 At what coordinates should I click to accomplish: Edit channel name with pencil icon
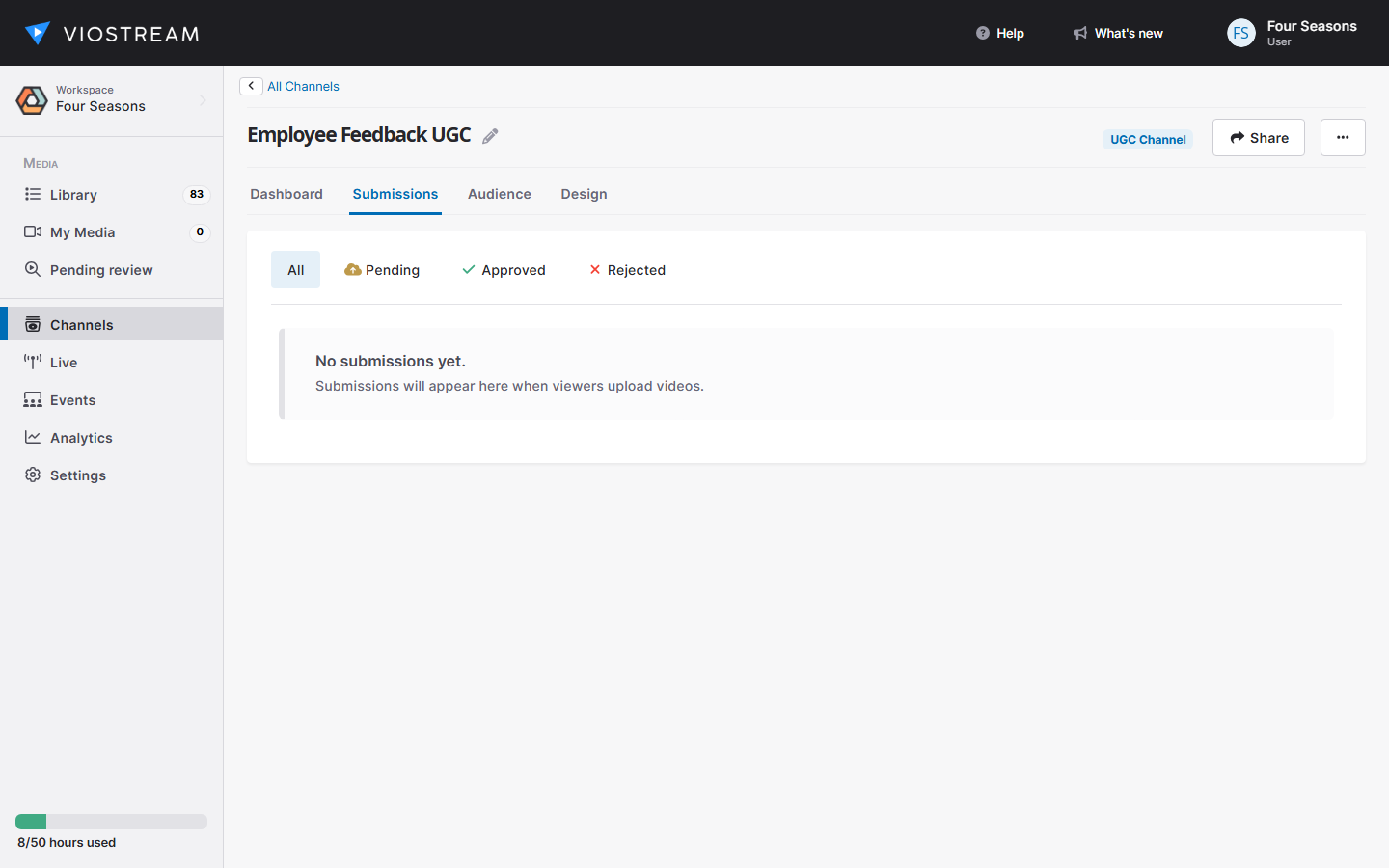[490, 136]
